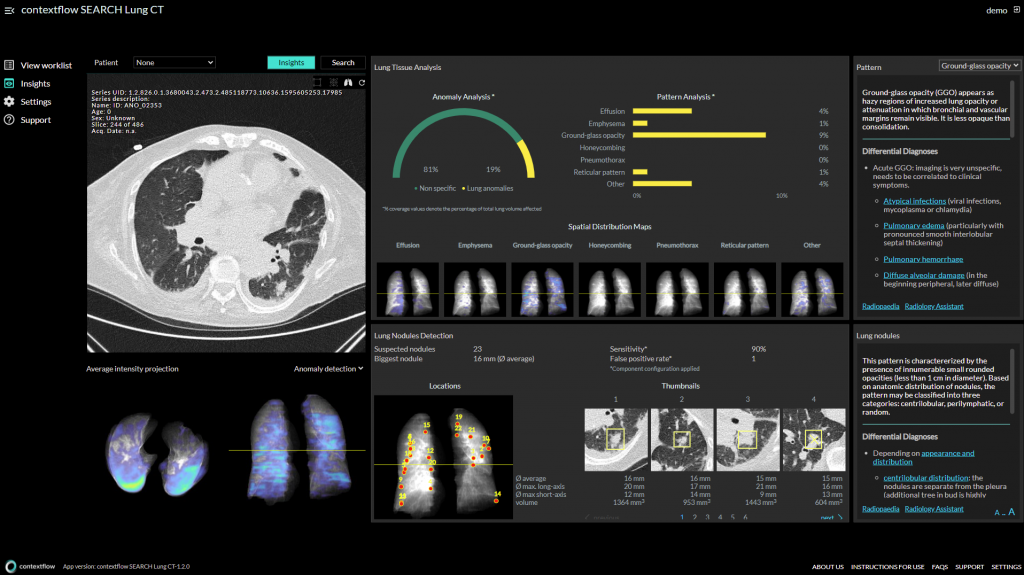Click the Pulmonary edema link
Image resolution: width=1024 pixels, height=575 pixels.
click(914, 225)
